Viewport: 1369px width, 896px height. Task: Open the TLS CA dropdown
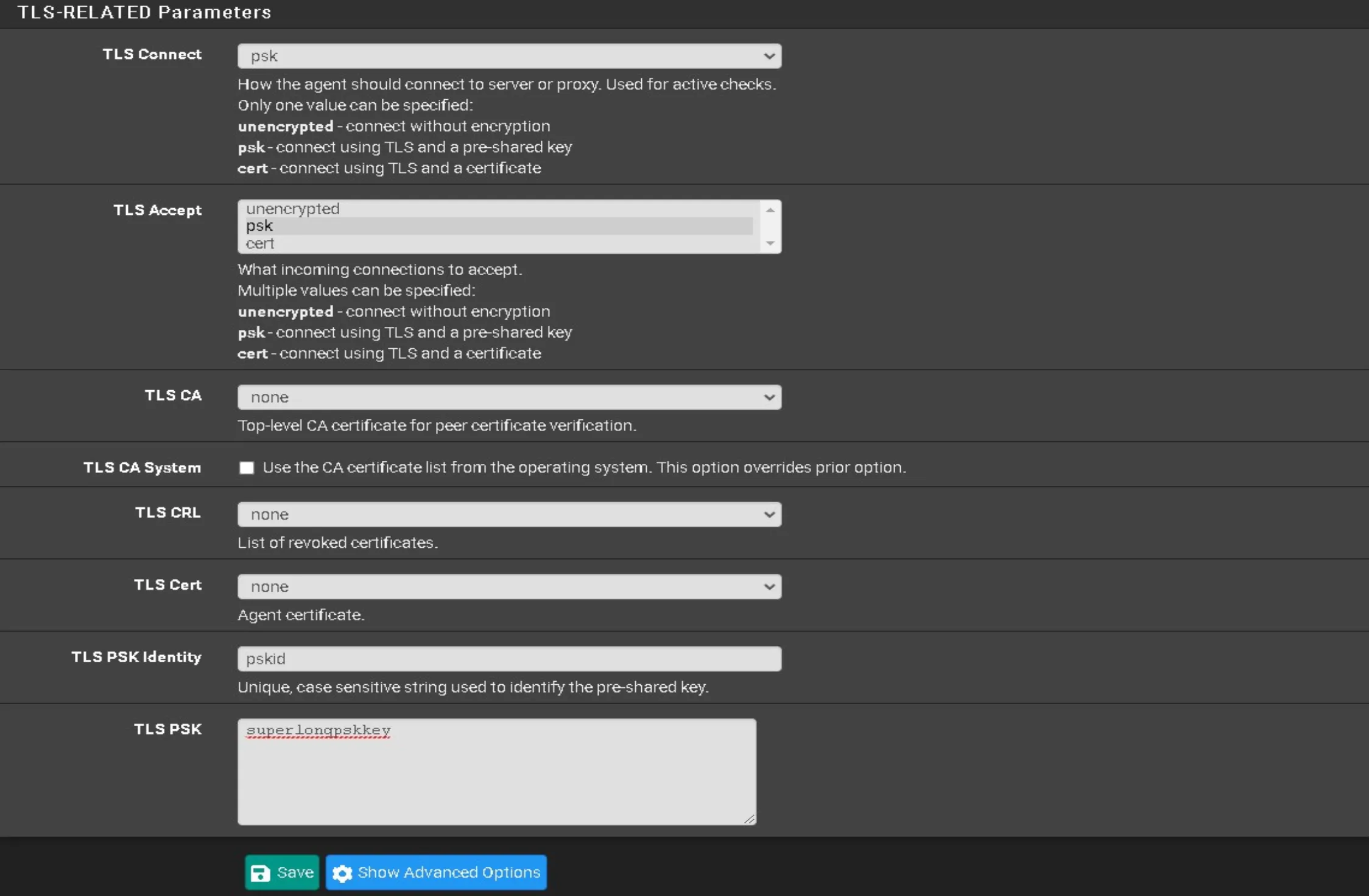click(509, 396)
